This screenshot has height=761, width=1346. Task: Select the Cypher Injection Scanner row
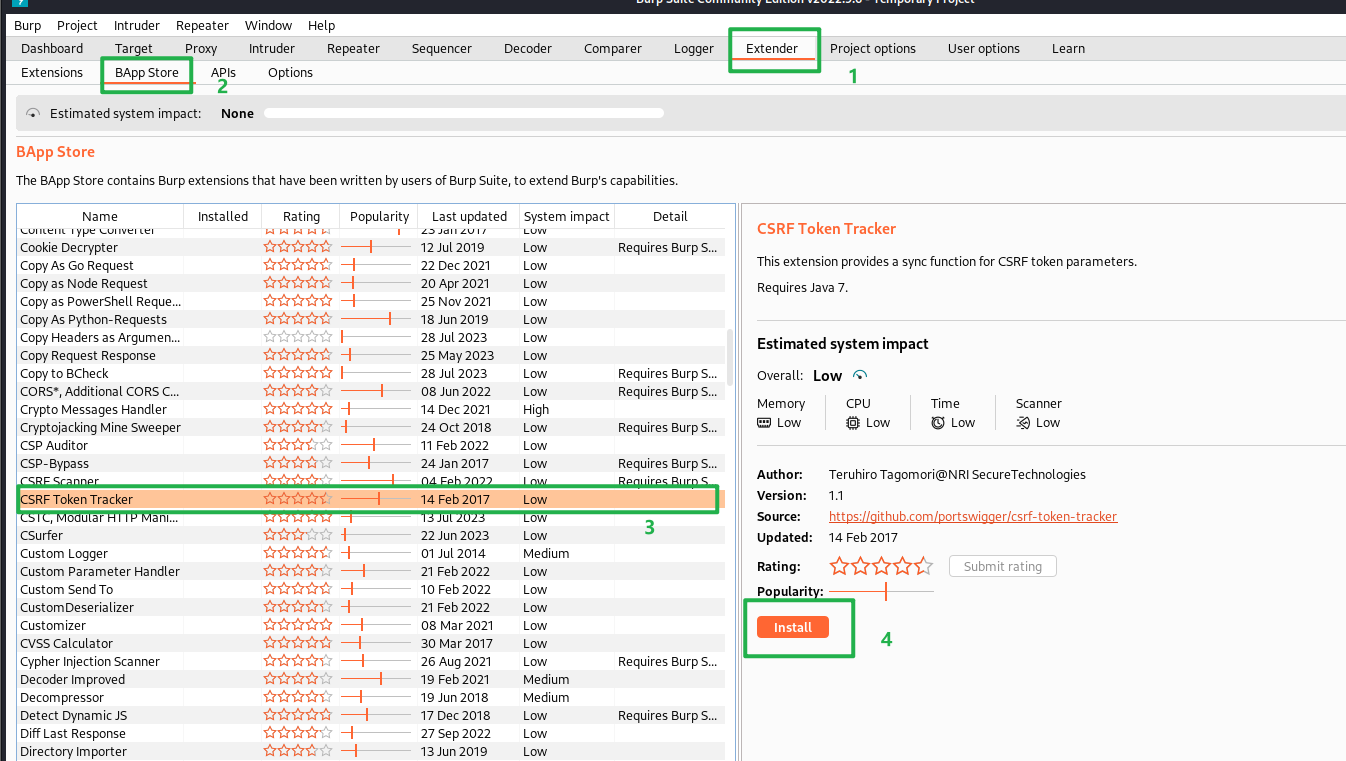pyautogui.click(x=371, y=661)
